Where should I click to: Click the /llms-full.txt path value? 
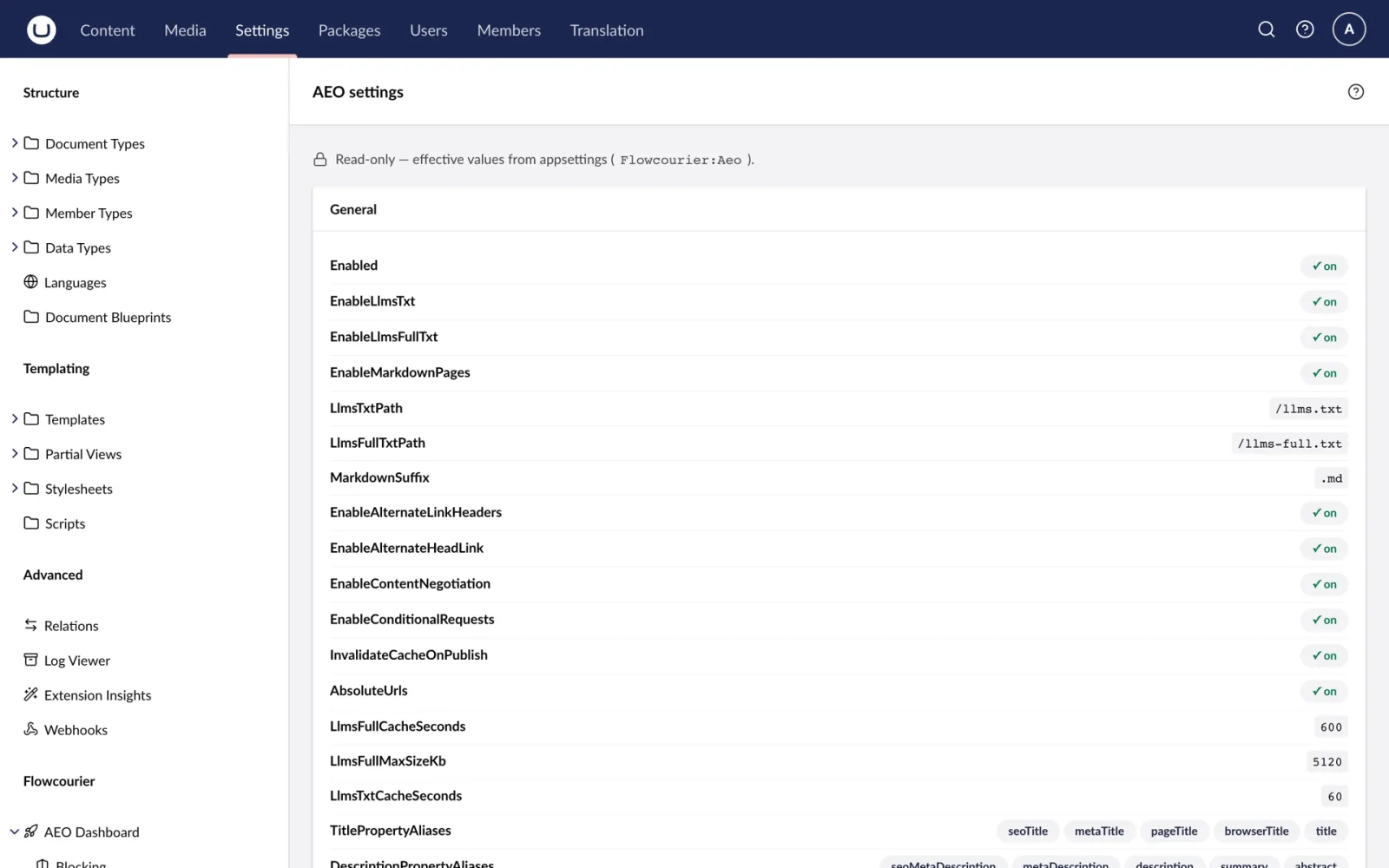(1290, 444)
